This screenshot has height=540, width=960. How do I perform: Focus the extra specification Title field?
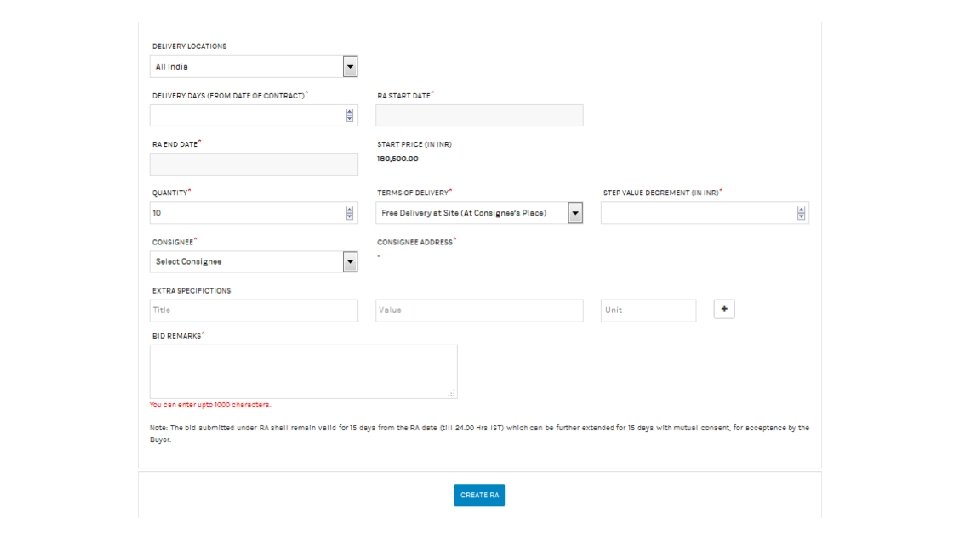[253, 310]
